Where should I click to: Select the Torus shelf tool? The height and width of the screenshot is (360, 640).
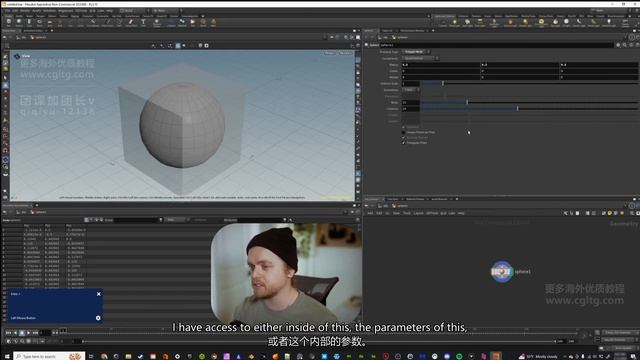click(40, 22)
